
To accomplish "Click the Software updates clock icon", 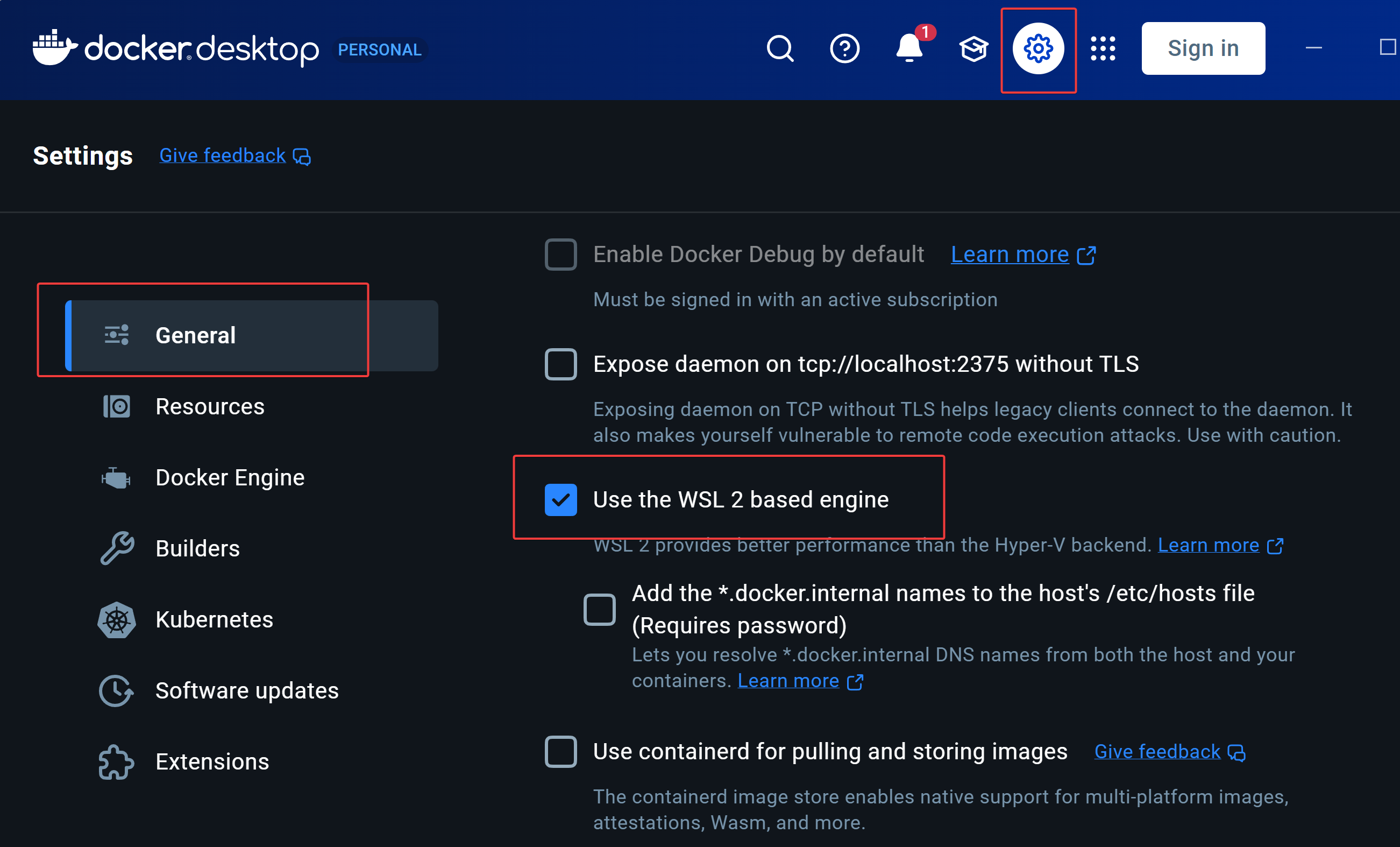I will point(117,690).
